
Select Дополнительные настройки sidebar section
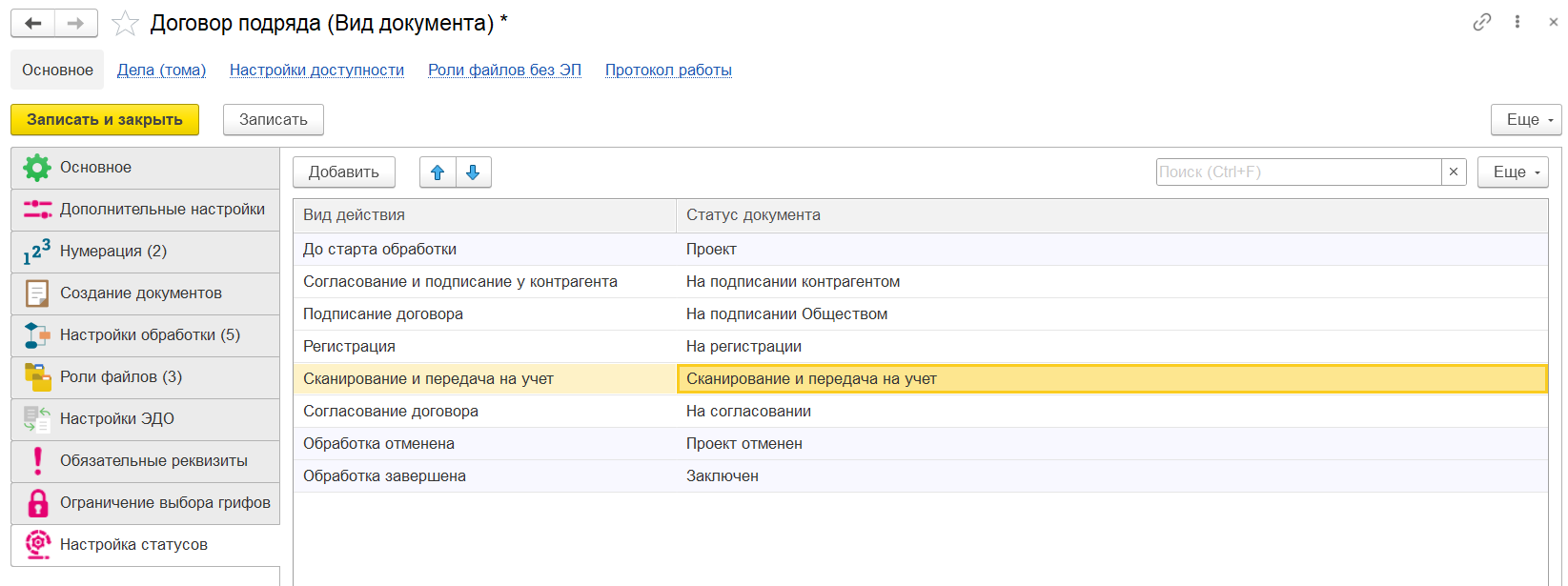(145, 210)
